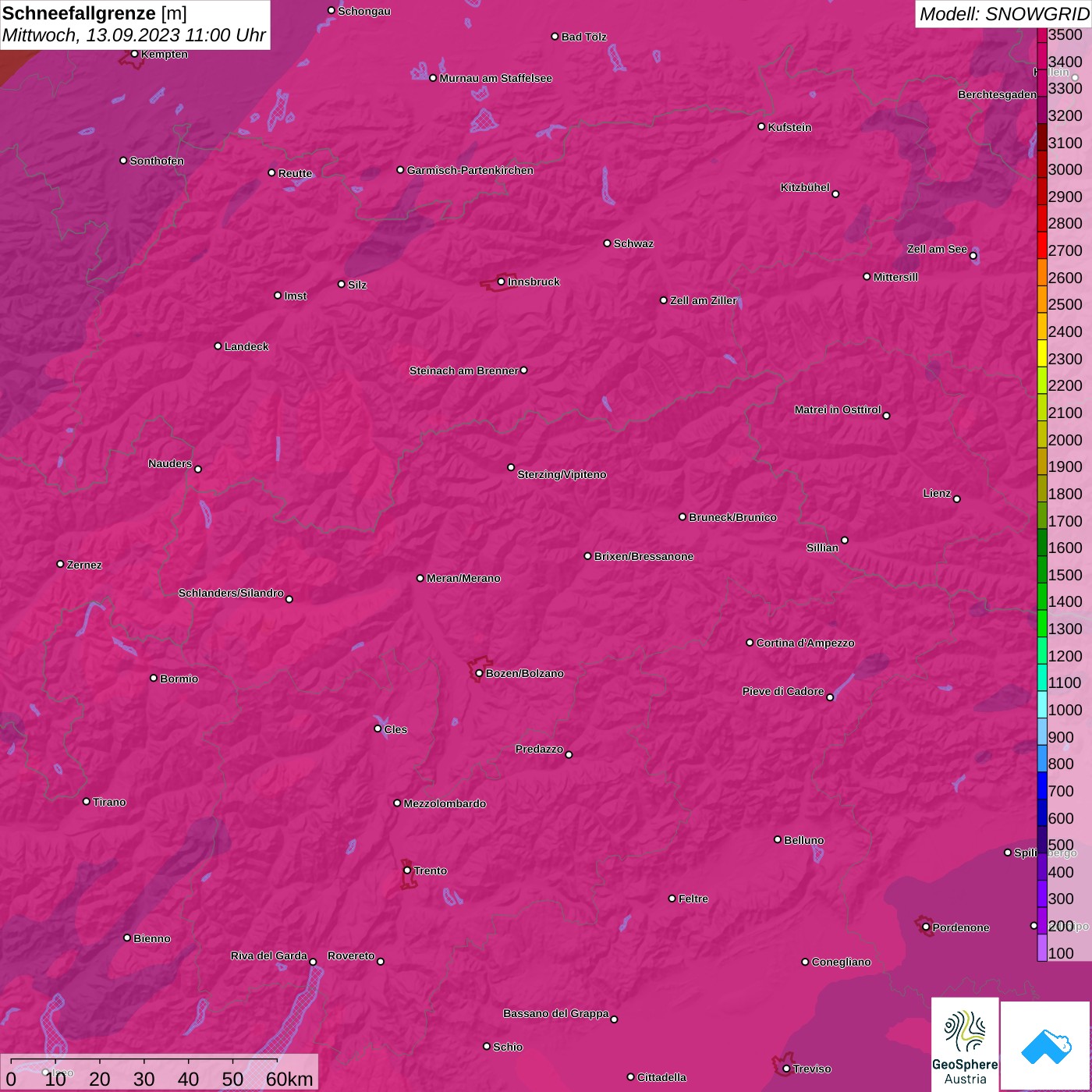The image size is (1092, 1092).
Task: Click the Trento city marker dot
Action: pos(407,870)
